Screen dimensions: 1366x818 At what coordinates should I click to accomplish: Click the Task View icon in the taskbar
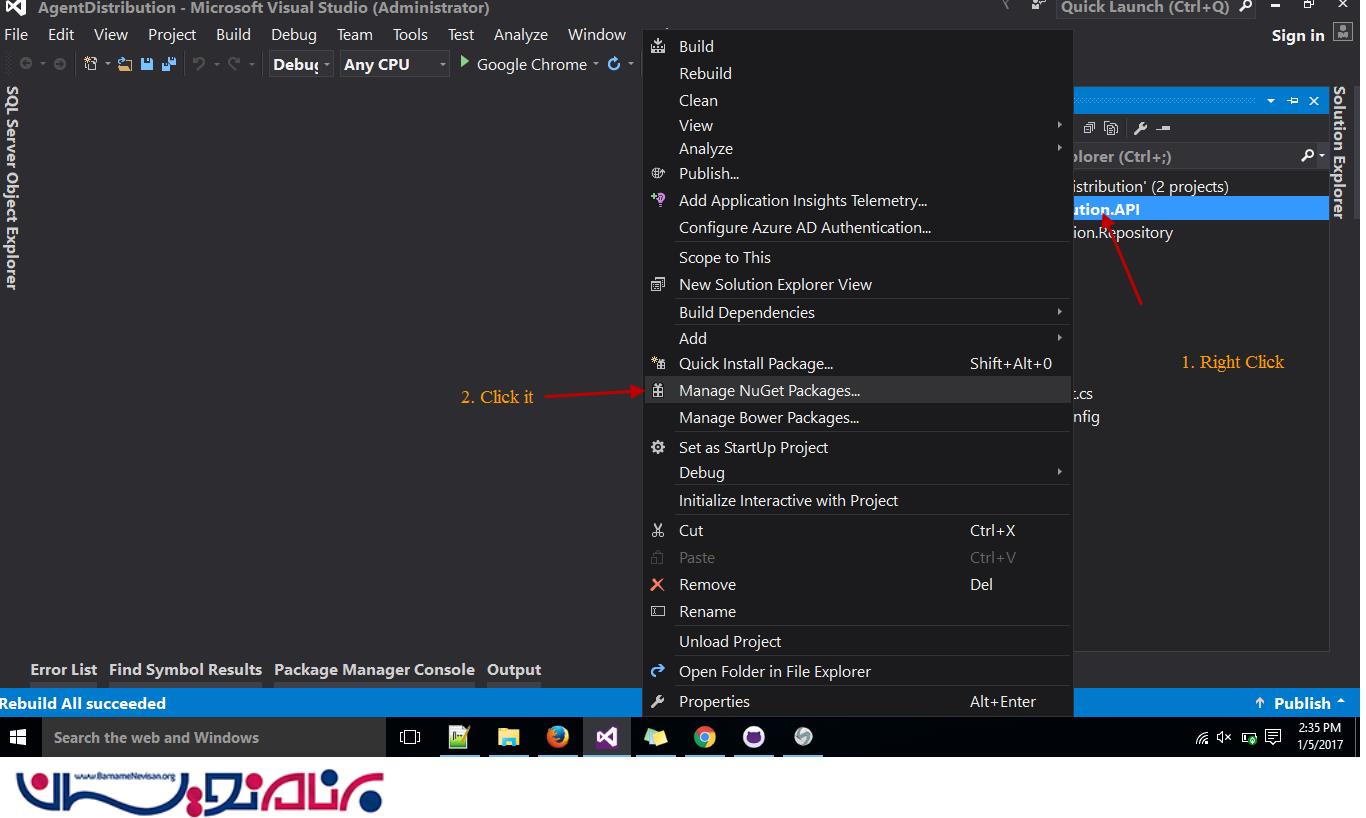410,737
